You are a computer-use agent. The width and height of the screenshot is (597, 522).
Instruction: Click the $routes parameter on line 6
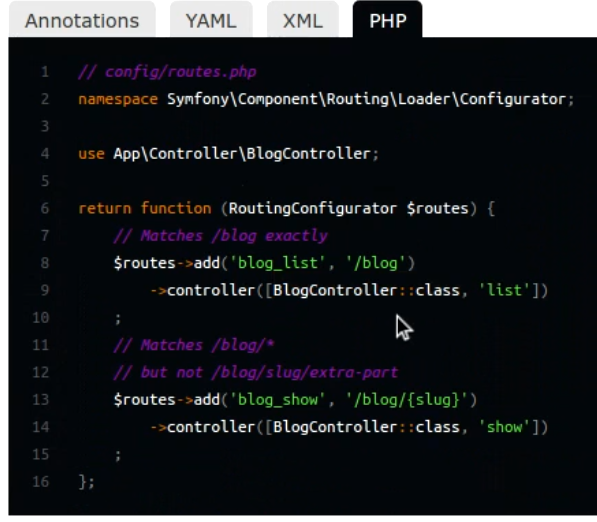click(x=437, y=209)
